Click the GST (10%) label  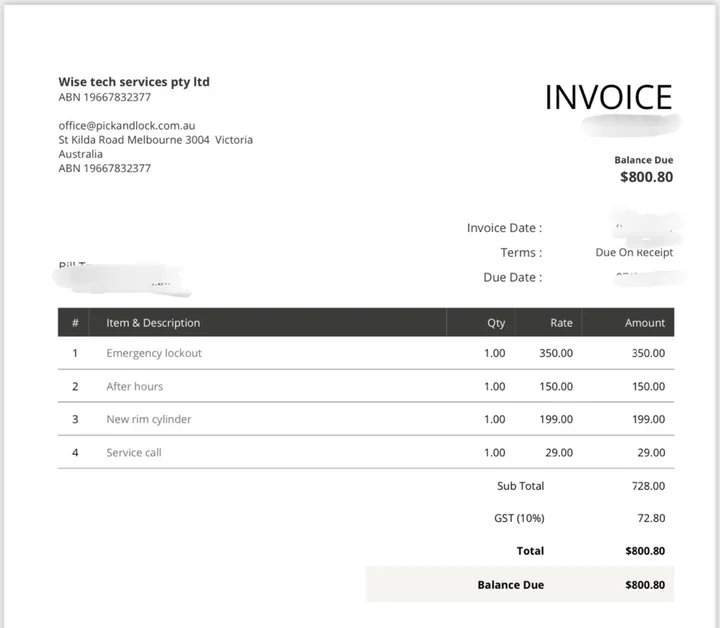(x=521, y=518)
